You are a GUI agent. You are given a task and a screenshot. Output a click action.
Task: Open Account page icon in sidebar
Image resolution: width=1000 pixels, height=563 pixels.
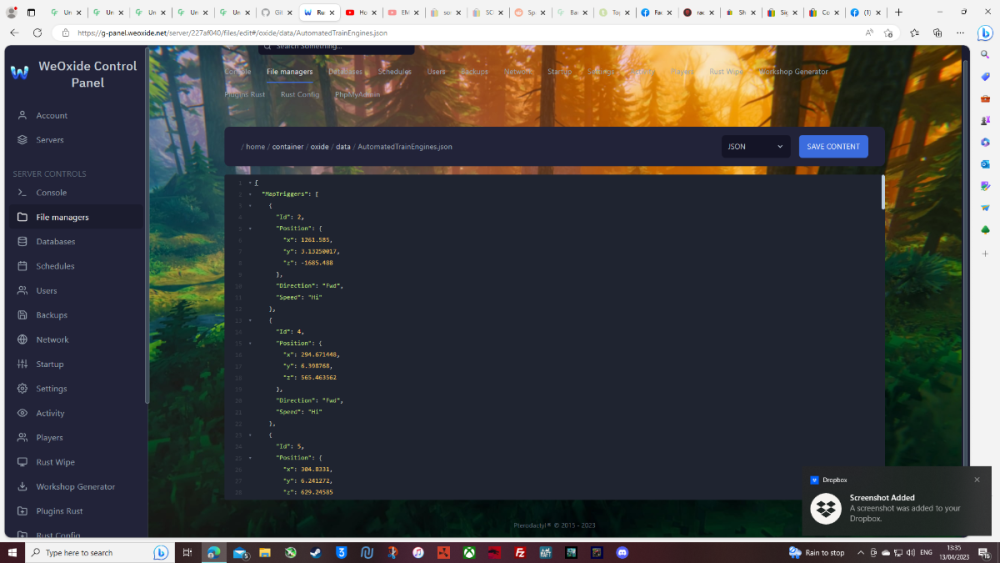22,115
